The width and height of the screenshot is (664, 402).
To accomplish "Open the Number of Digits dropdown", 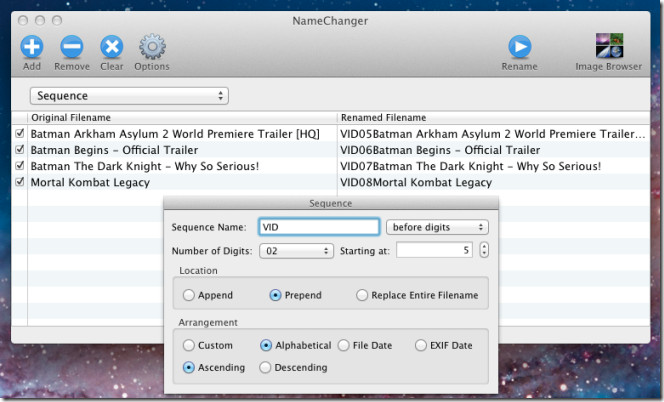I will click(x=296, y=251).
